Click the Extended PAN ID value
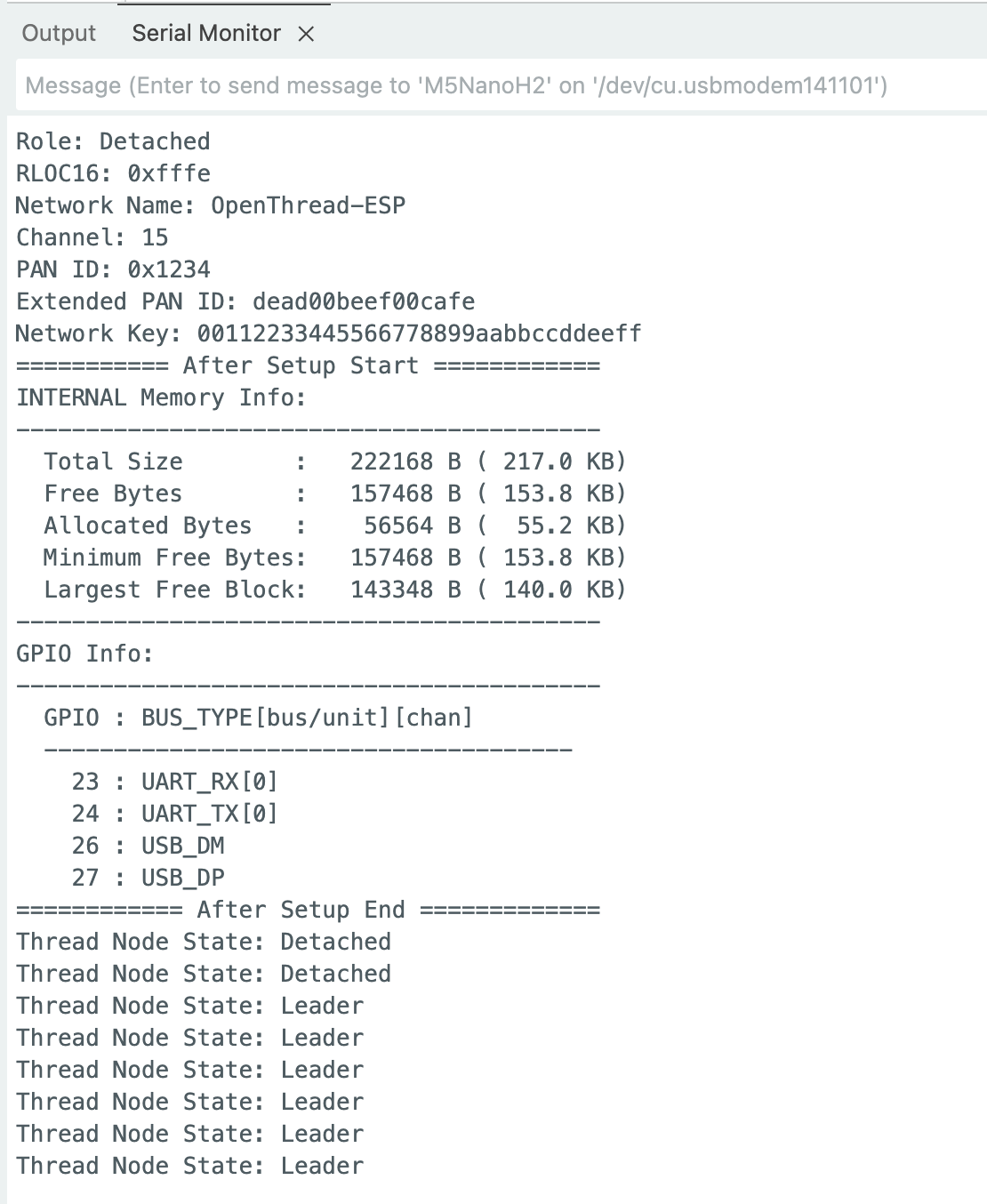The image size is (987, 1204). (363, 301)
